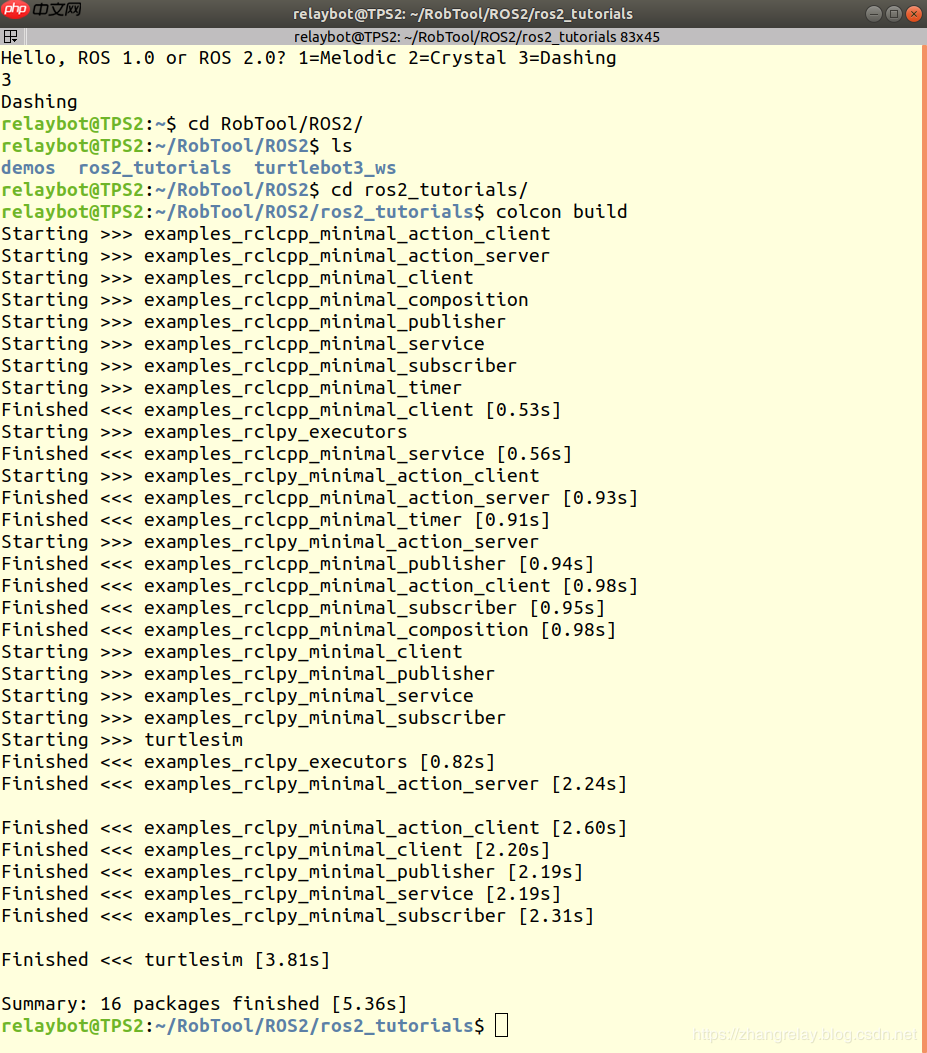The height and width of the screenshot is (1053, 927).
Task: Click the cd RobTool/ROS2/ command text
Action: pyautogui.click(x=275, y=124)
